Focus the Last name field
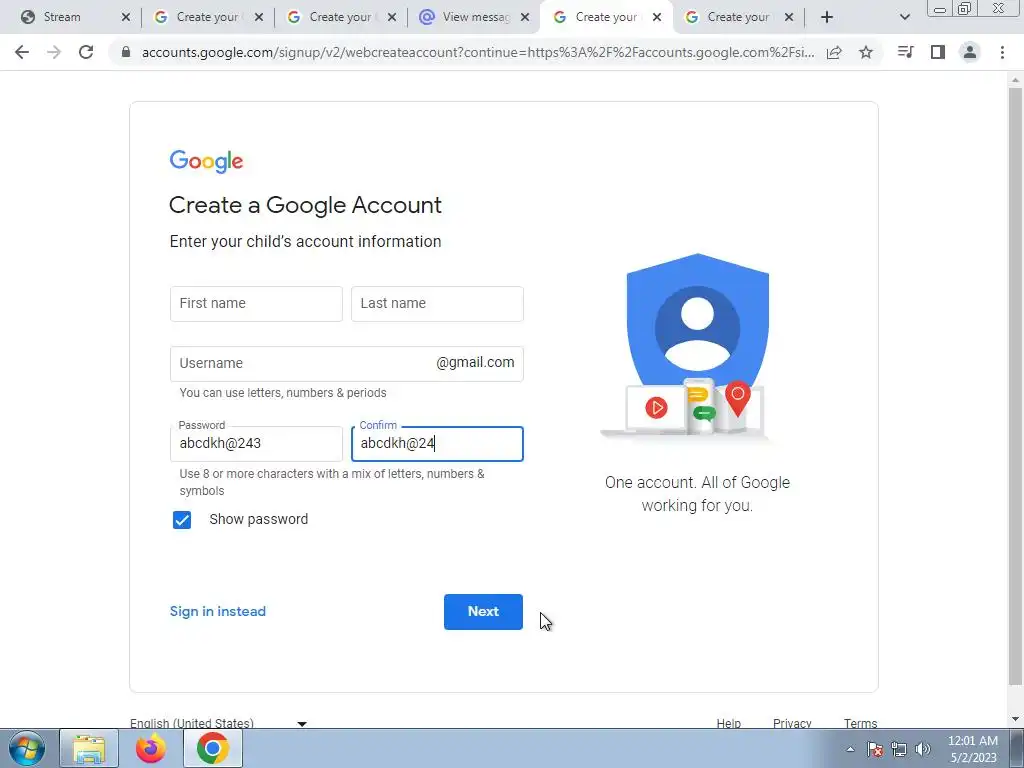The image size is (1024, 768). [437, 304]
